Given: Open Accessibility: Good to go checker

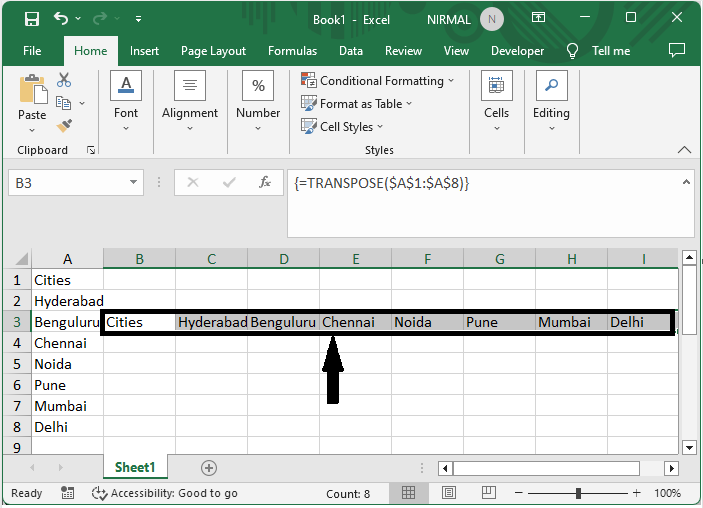Looking at the screenshot, I should coord(164,493).
